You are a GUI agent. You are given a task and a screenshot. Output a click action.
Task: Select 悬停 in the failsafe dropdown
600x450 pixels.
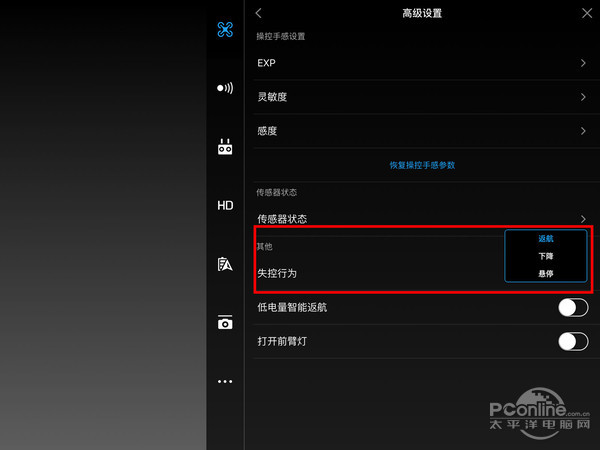(545, 273)
